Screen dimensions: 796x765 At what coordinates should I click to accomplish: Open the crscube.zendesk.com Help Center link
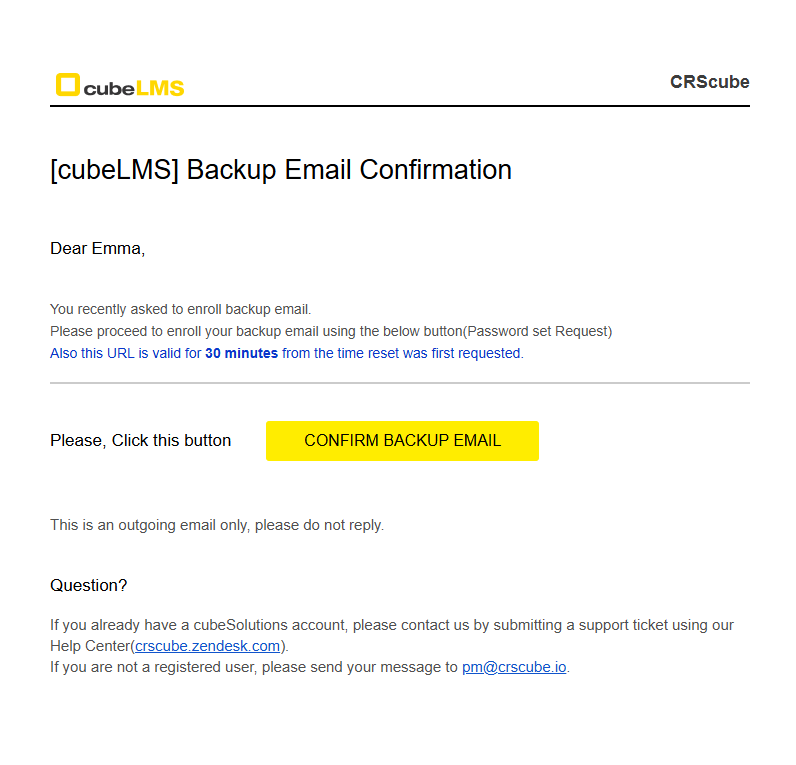pyautogui.click(x=208, y=646)
